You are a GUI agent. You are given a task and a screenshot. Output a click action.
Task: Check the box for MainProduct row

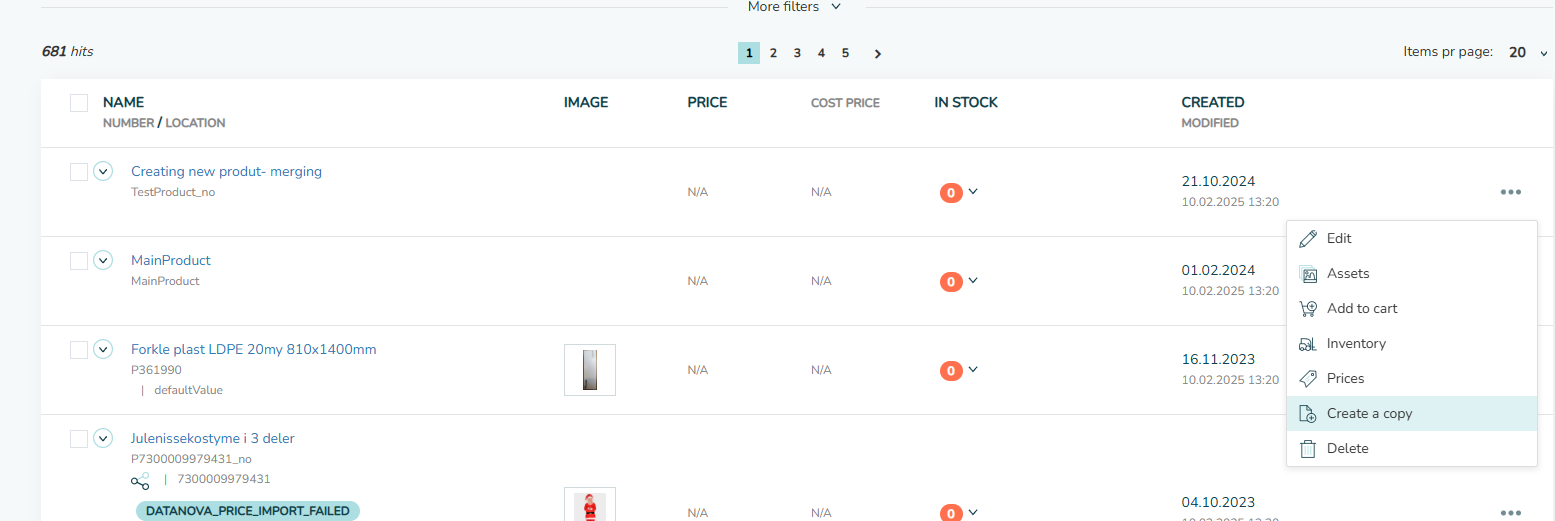79,261
